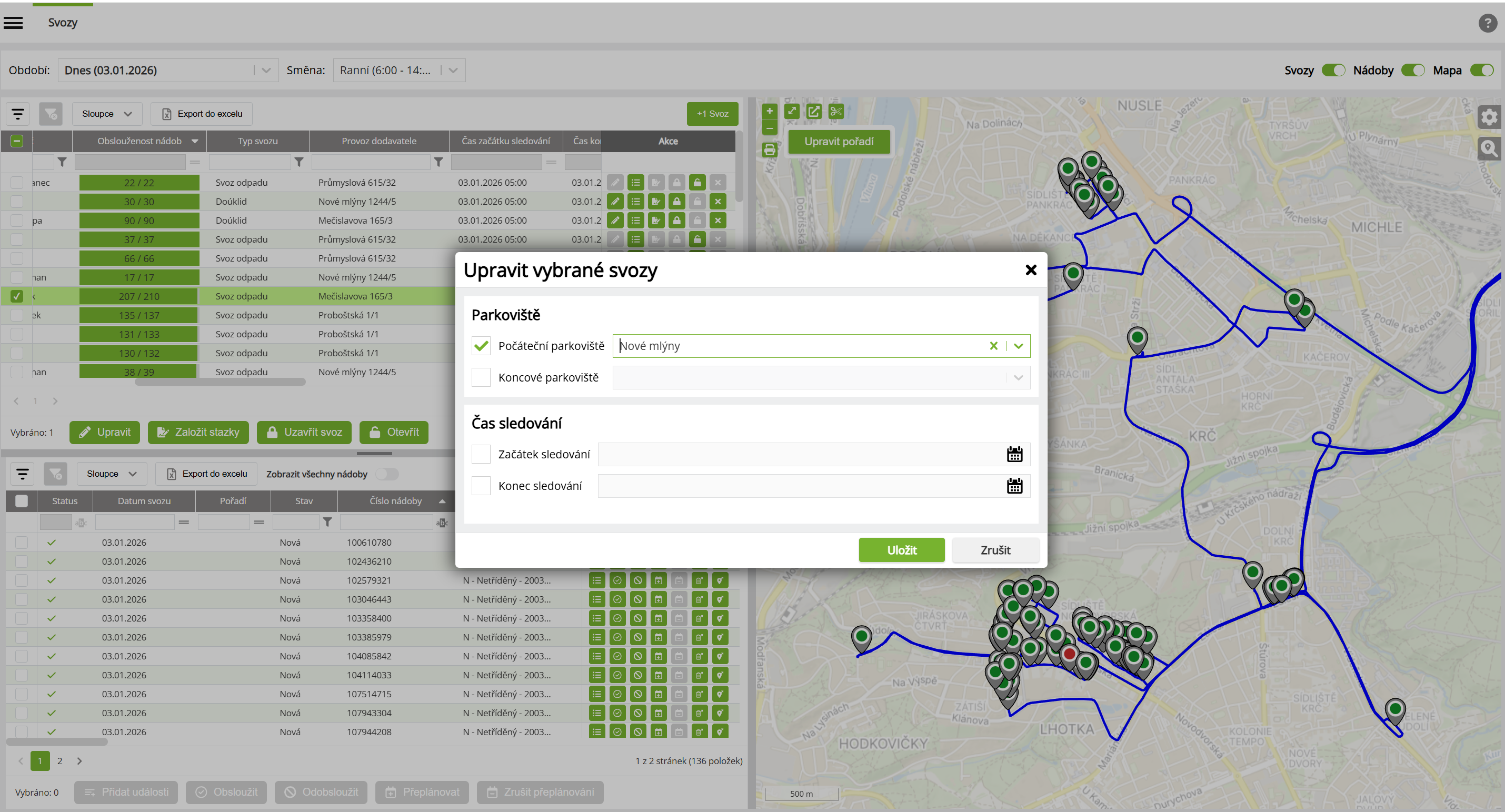Expand the Počáteční parkoviště dropdown
Viewport: 1505px width, 812px height.
tap(1018, 346)
